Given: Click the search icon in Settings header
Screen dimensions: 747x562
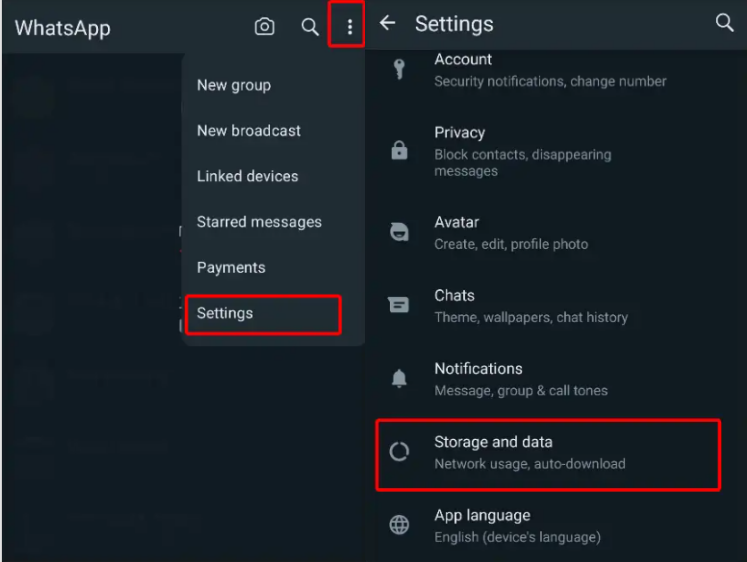Looking at the screenshot, I should (x=724, y=23).
